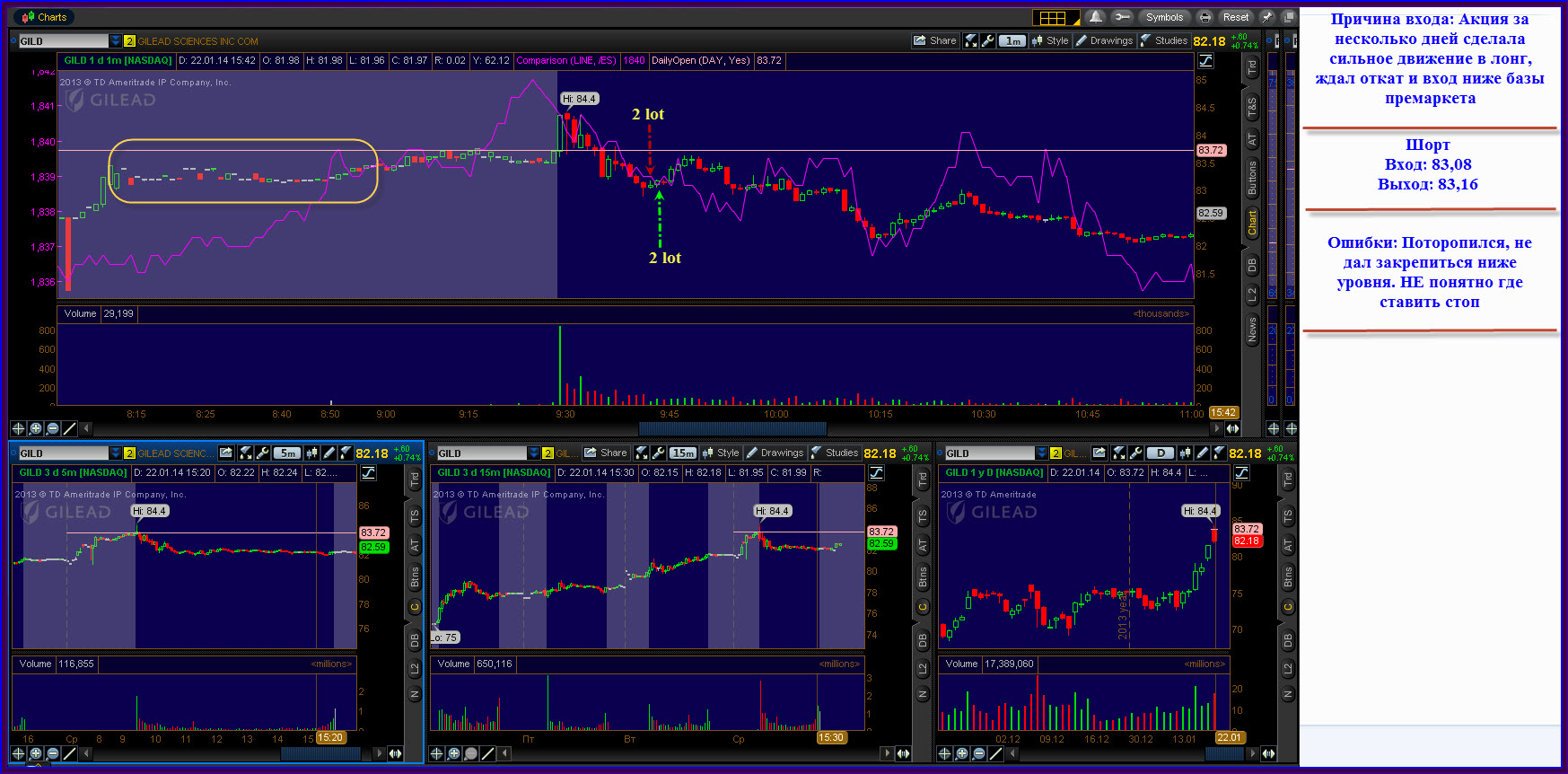
Task: Open settings wrench on the 5m chart
Action: tap(263, 453)
